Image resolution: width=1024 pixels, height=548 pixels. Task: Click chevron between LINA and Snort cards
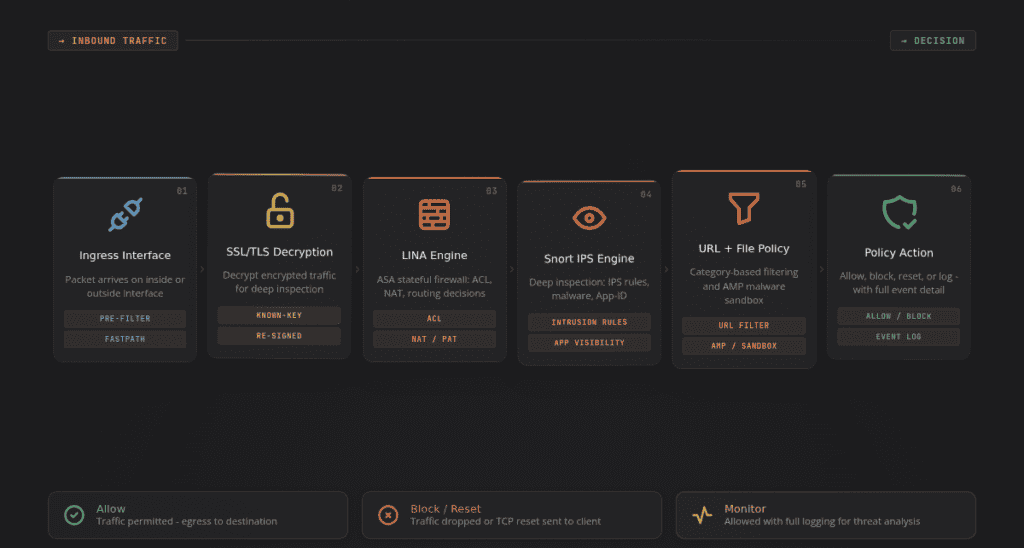pyautogui.click(x=511, y=269)
